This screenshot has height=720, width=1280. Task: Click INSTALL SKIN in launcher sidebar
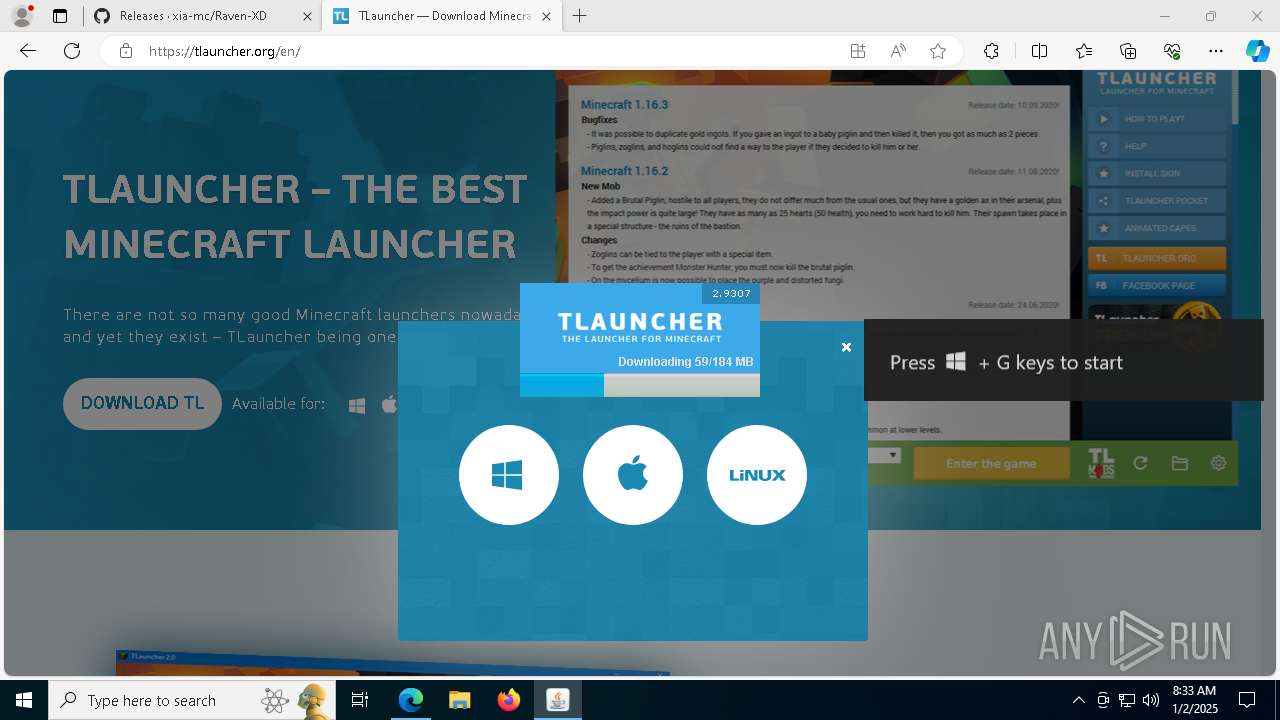coord(1157,173)
